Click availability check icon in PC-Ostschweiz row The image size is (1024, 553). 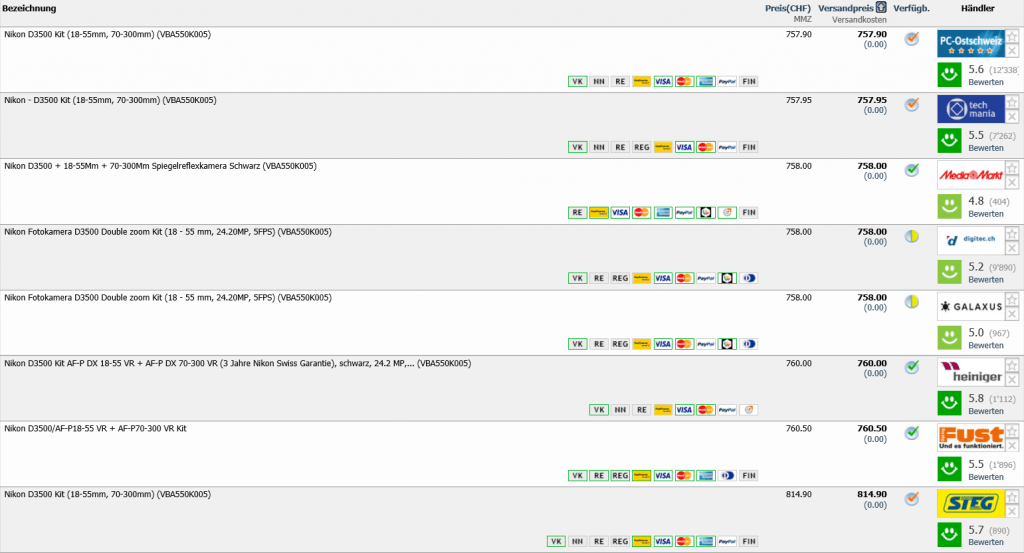(x=912, y=39)
